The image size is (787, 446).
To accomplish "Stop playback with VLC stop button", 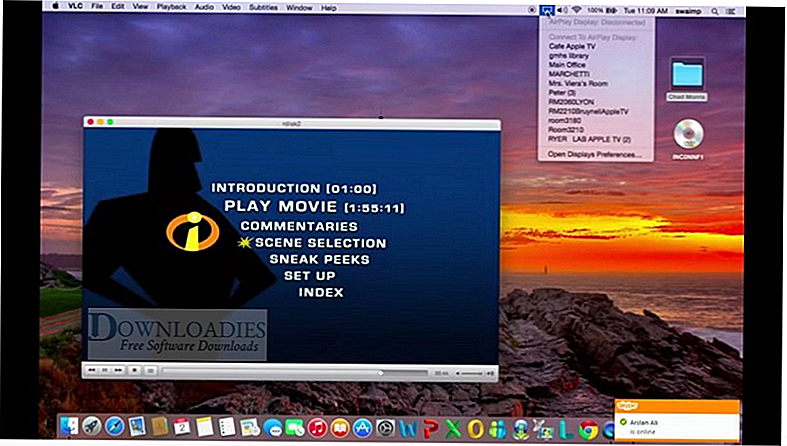I will click(x=135, y=371).
